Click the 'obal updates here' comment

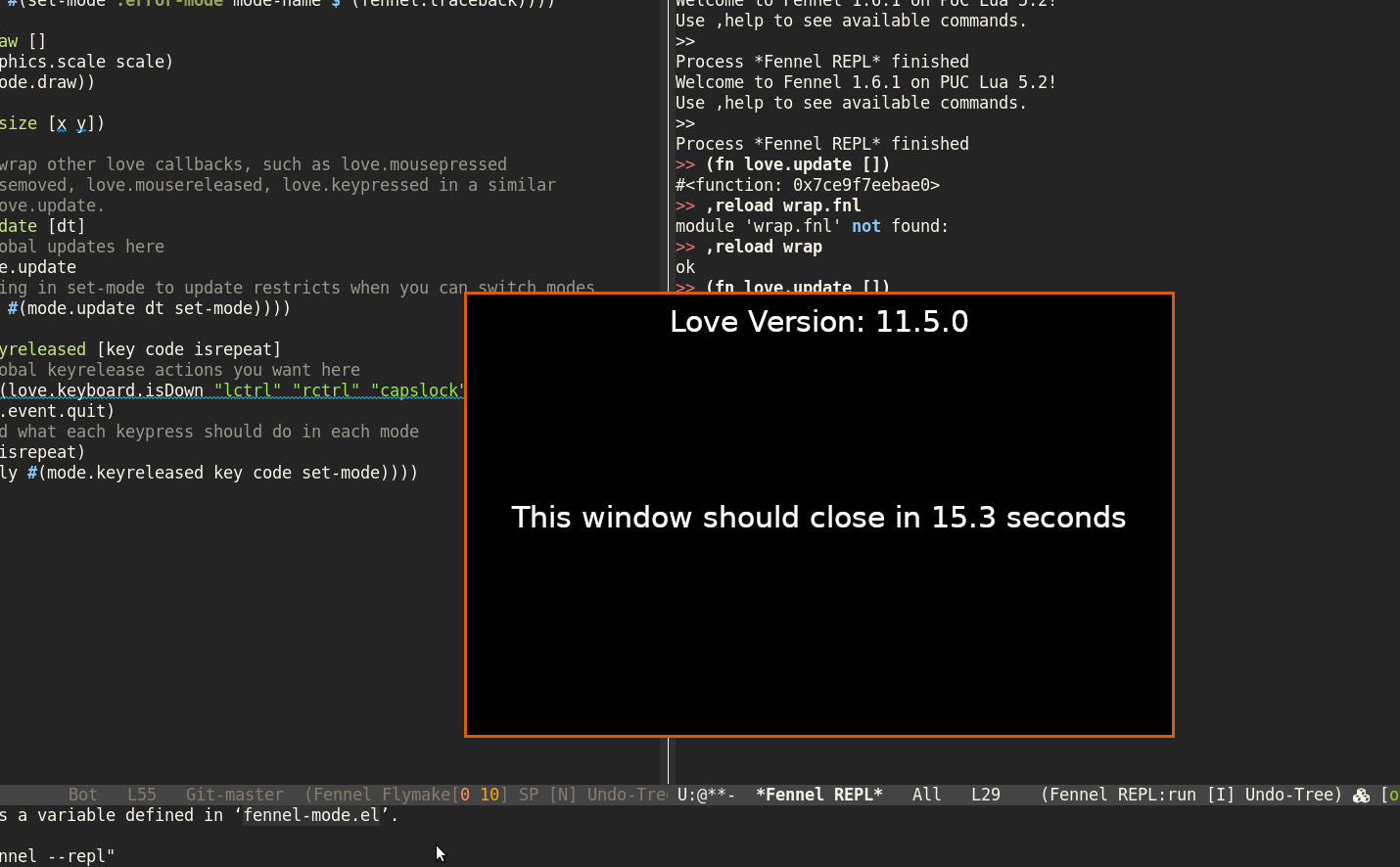click(x=82, y=247)
